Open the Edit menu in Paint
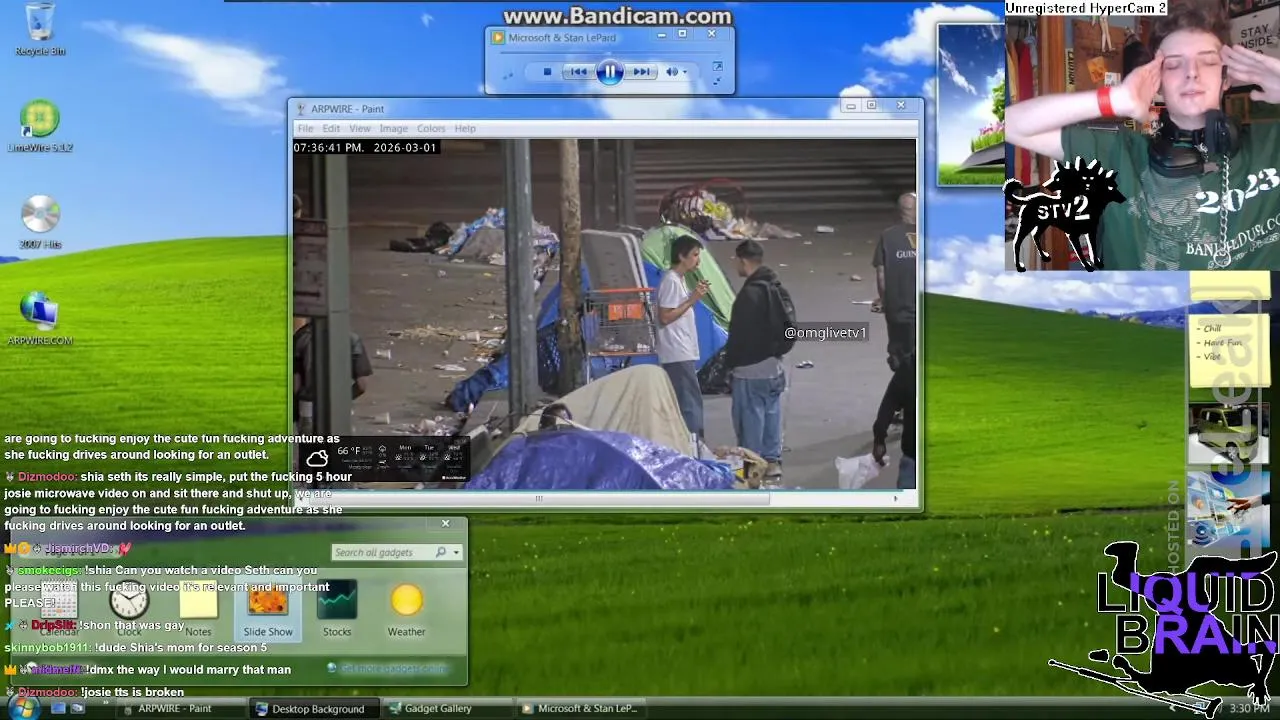 (x=331, y=129)
